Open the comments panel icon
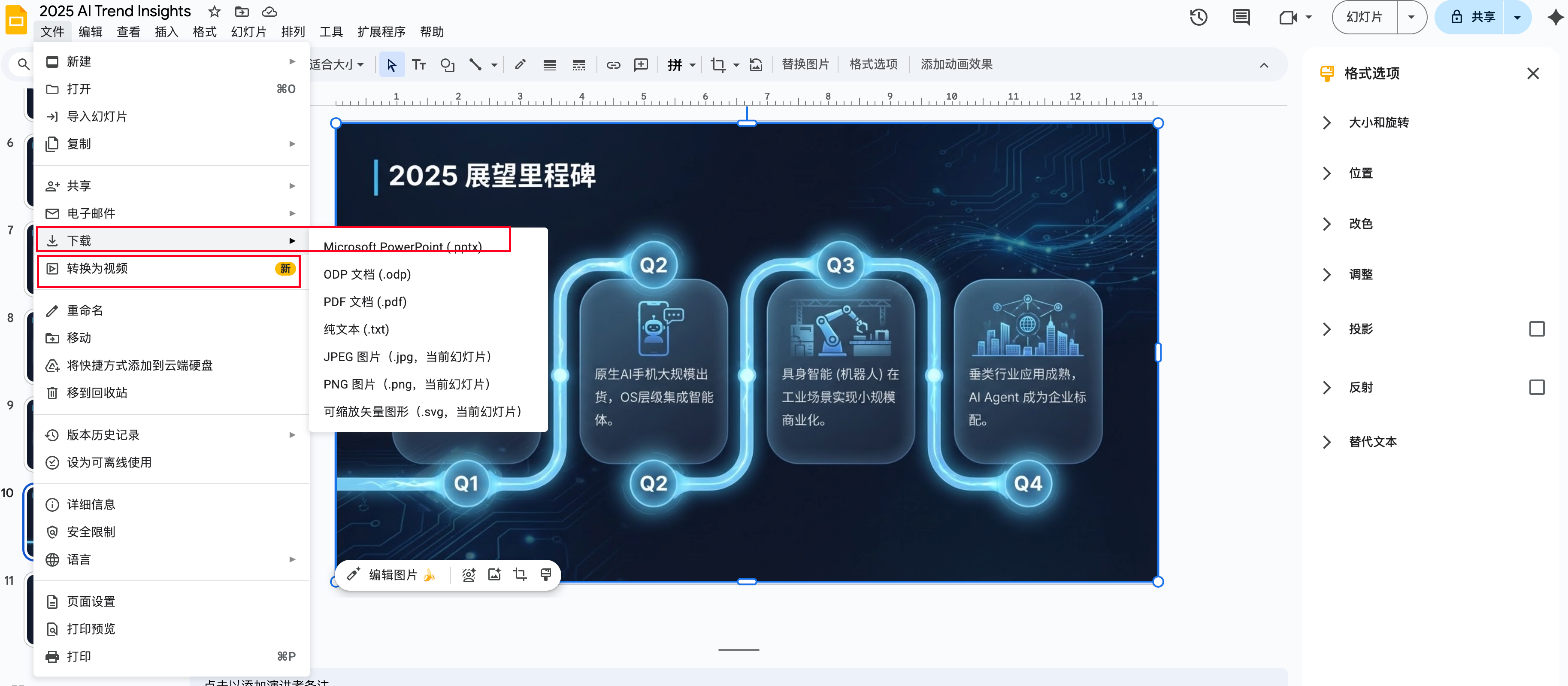The width and height of the screenshot is (1568, 686). coord(1241,17)
